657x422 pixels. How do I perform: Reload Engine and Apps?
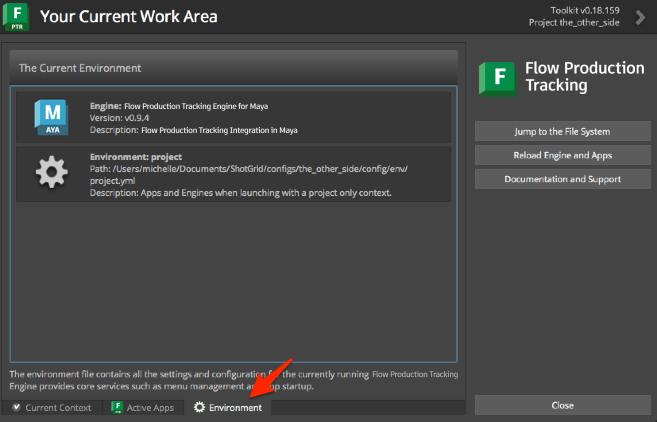tap(562, 155)
